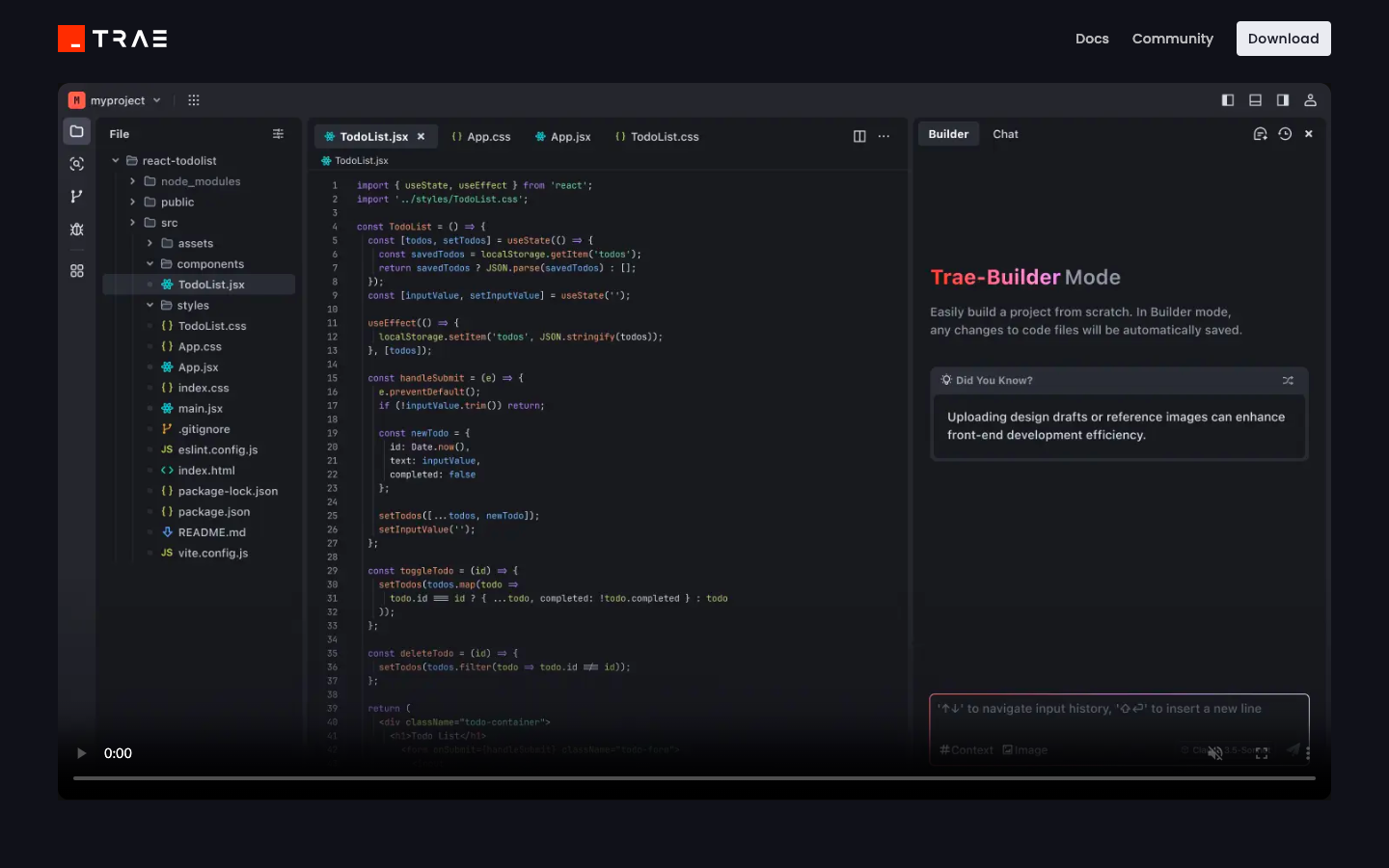Click the send paper-plane icon in the chat box
The width and height of the screenshot is (1389, 868).
point(1293,749)
